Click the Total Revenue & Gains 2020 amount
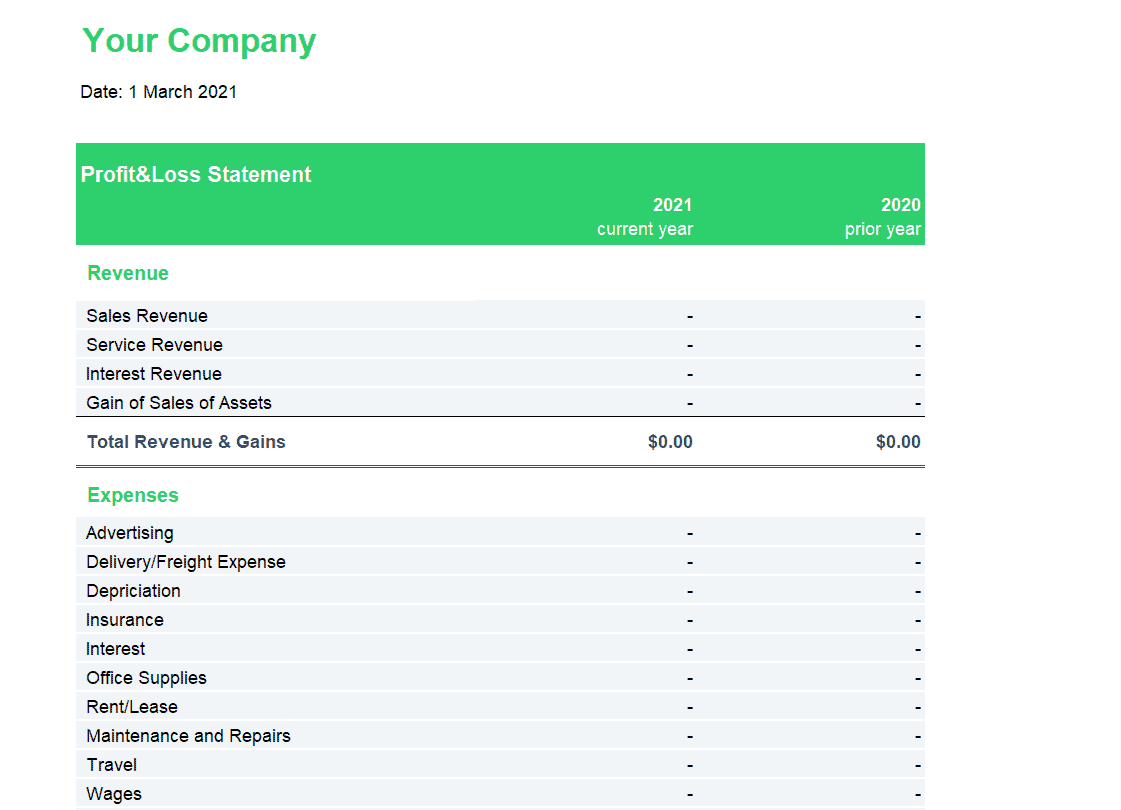The height and width of the screenshot is (810, 1121). tap(898, 442)
